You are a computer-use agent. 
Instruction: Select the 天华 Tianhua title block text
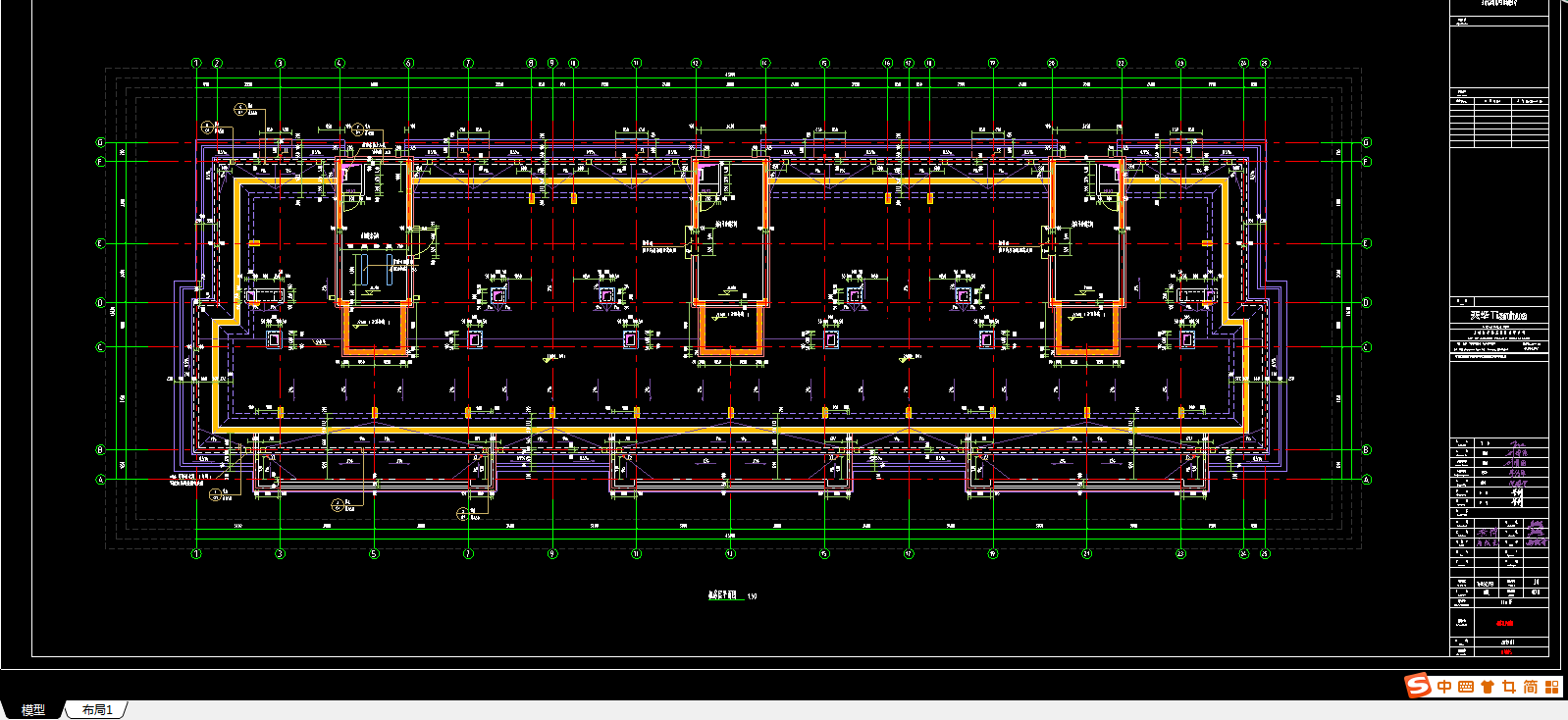point(1498,315)
